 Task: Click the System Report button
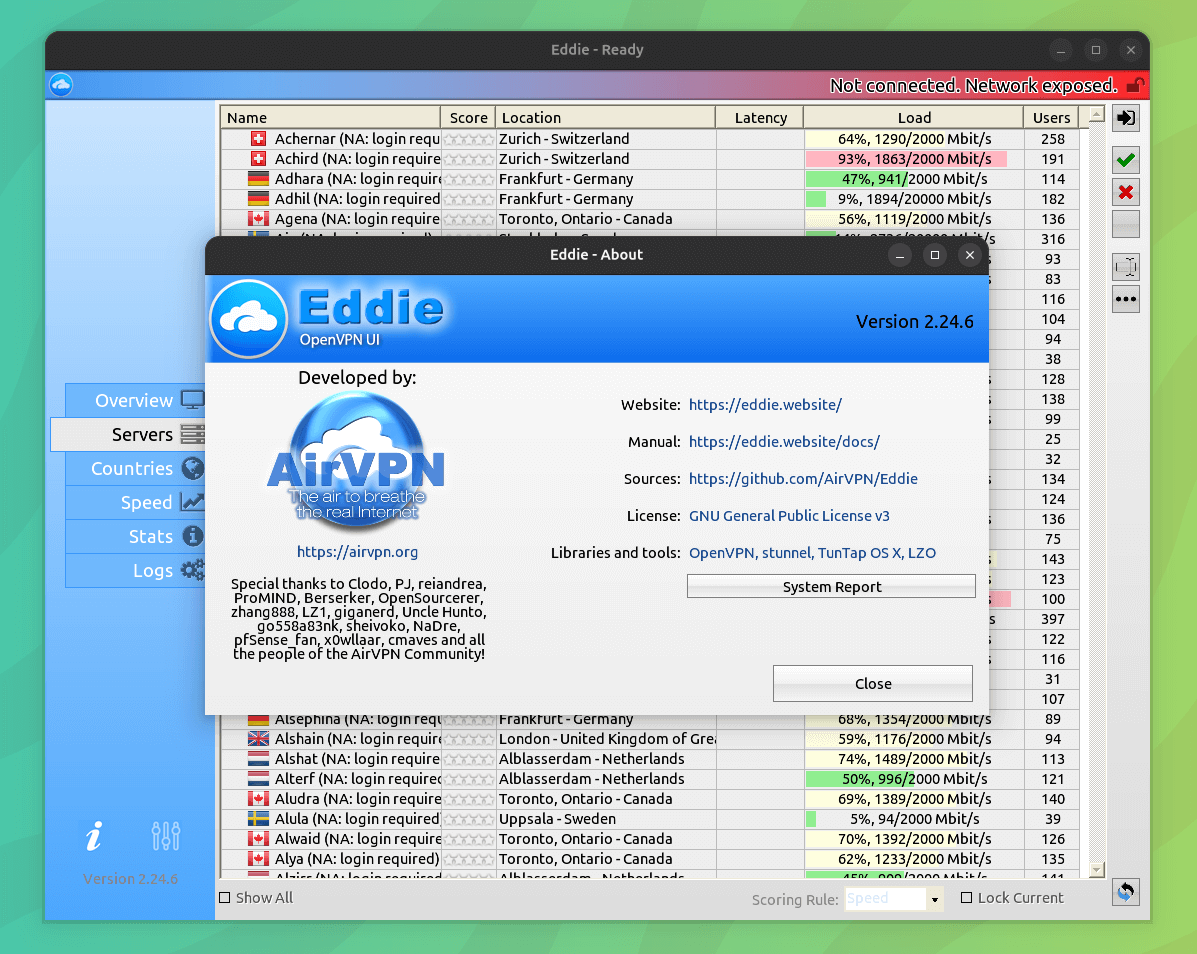point(831,586)
